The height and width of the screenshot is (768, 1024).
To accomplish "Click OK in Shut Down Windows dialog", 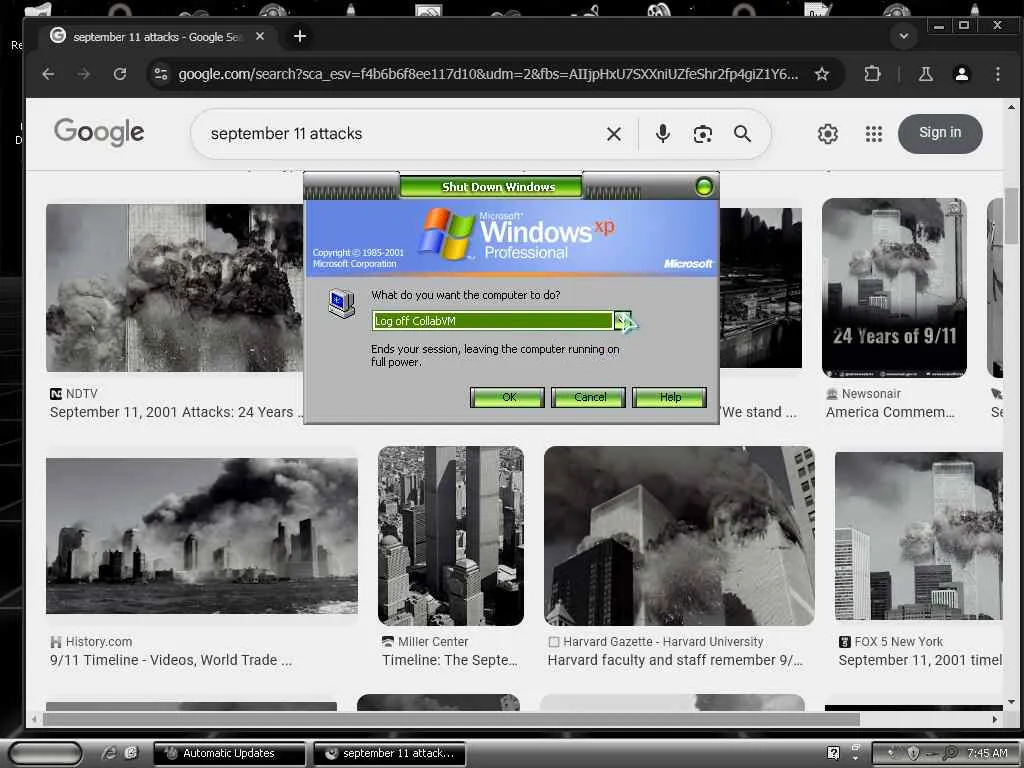I will (x=507, y=397).
